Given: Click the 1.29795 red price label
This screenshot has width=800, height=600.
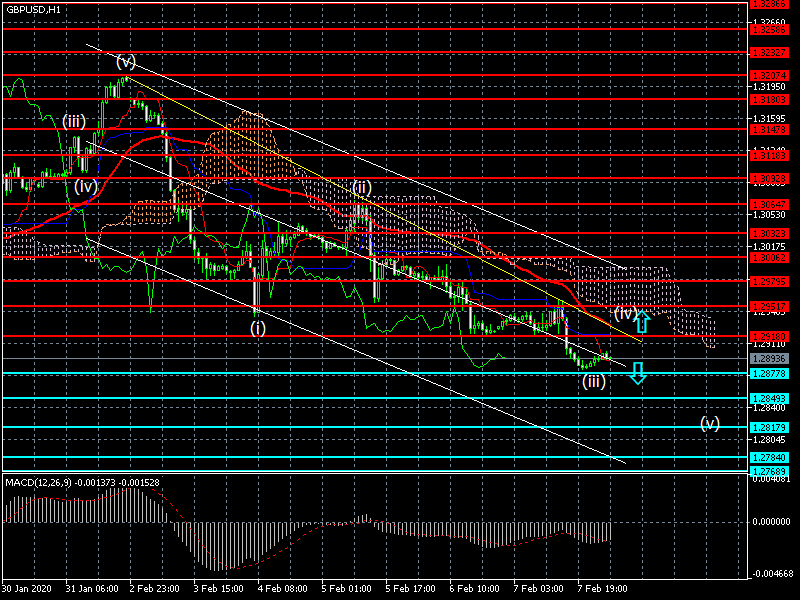Looking at the screenshot, I should 769,281.
